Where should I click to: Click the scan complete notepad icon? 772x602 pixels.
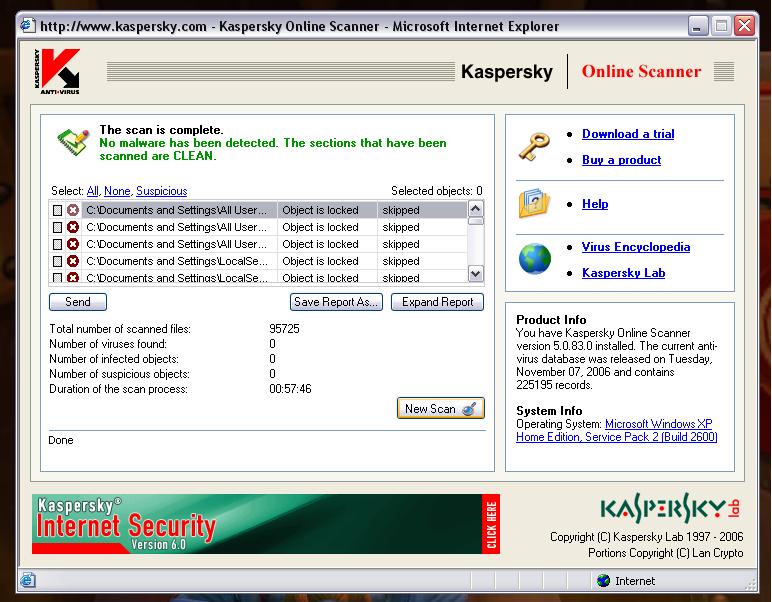pos(73,142)
